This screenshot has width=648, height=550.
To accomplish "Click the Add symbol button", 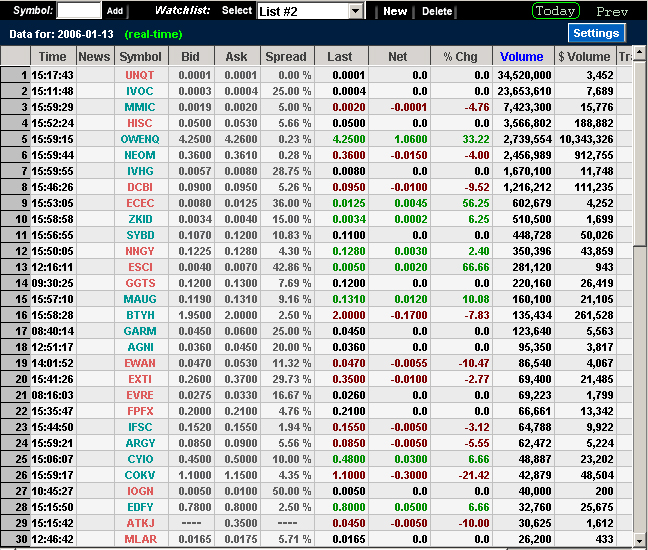I will click(x=115, y=11).
